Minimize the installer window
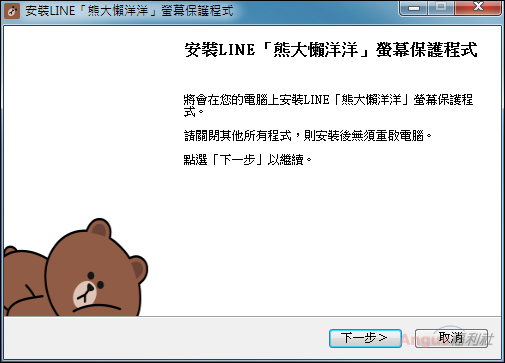 (x=413, y=7)
